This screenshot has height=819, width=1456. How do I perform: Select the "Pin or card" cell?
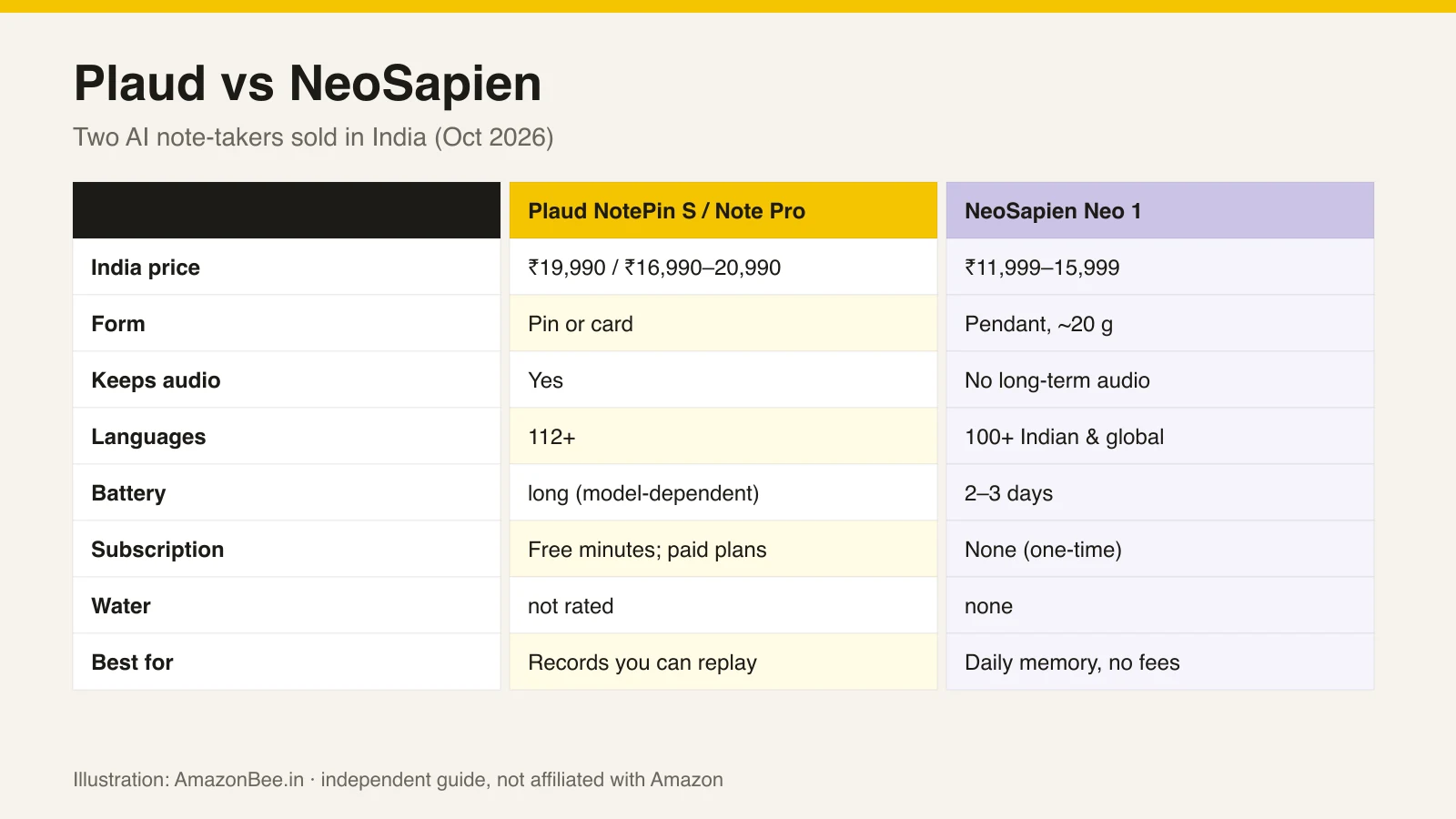[x=723, y=324]
